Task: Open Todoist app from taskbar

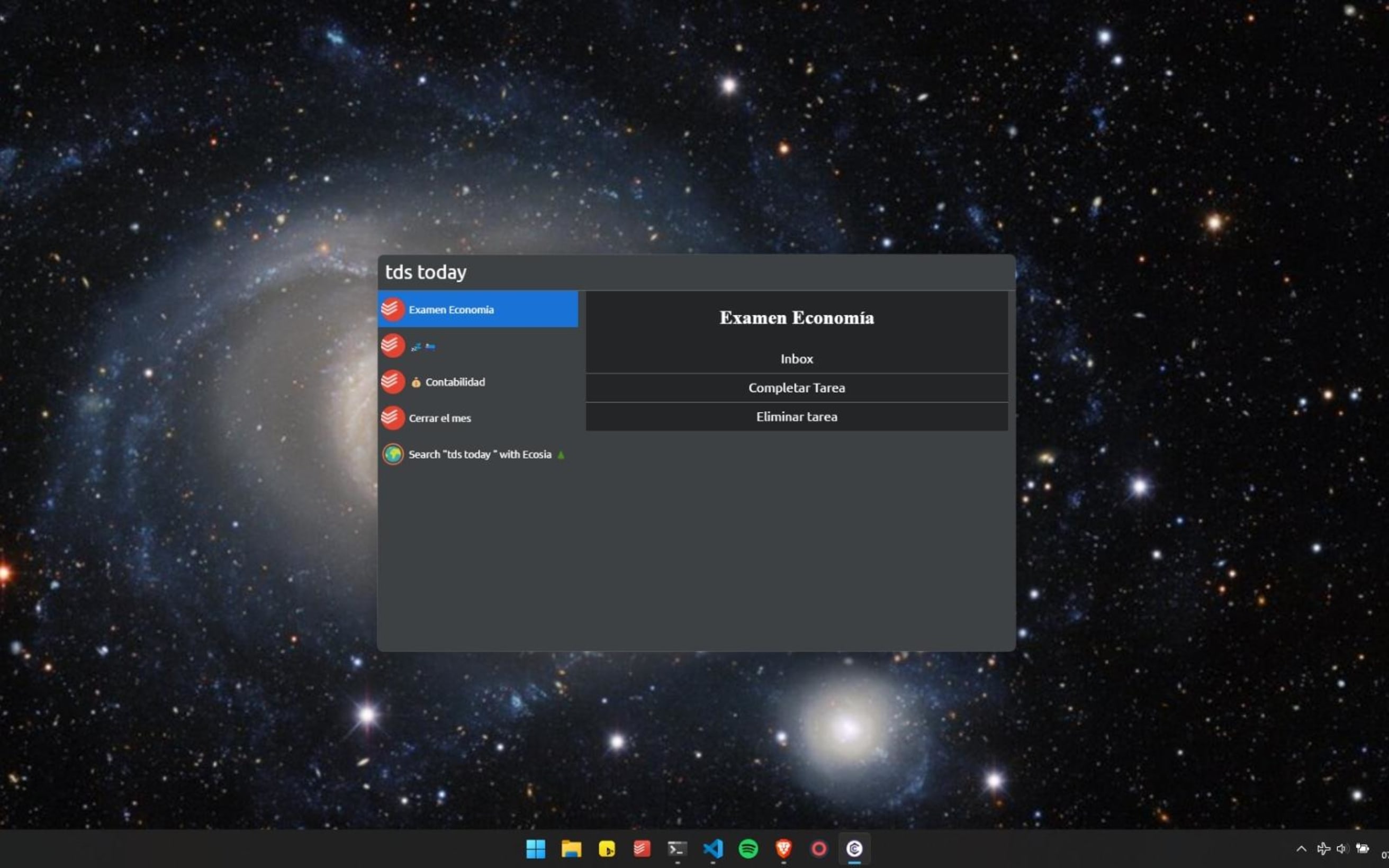Action: pyautogui.click(x=641, y=849)
